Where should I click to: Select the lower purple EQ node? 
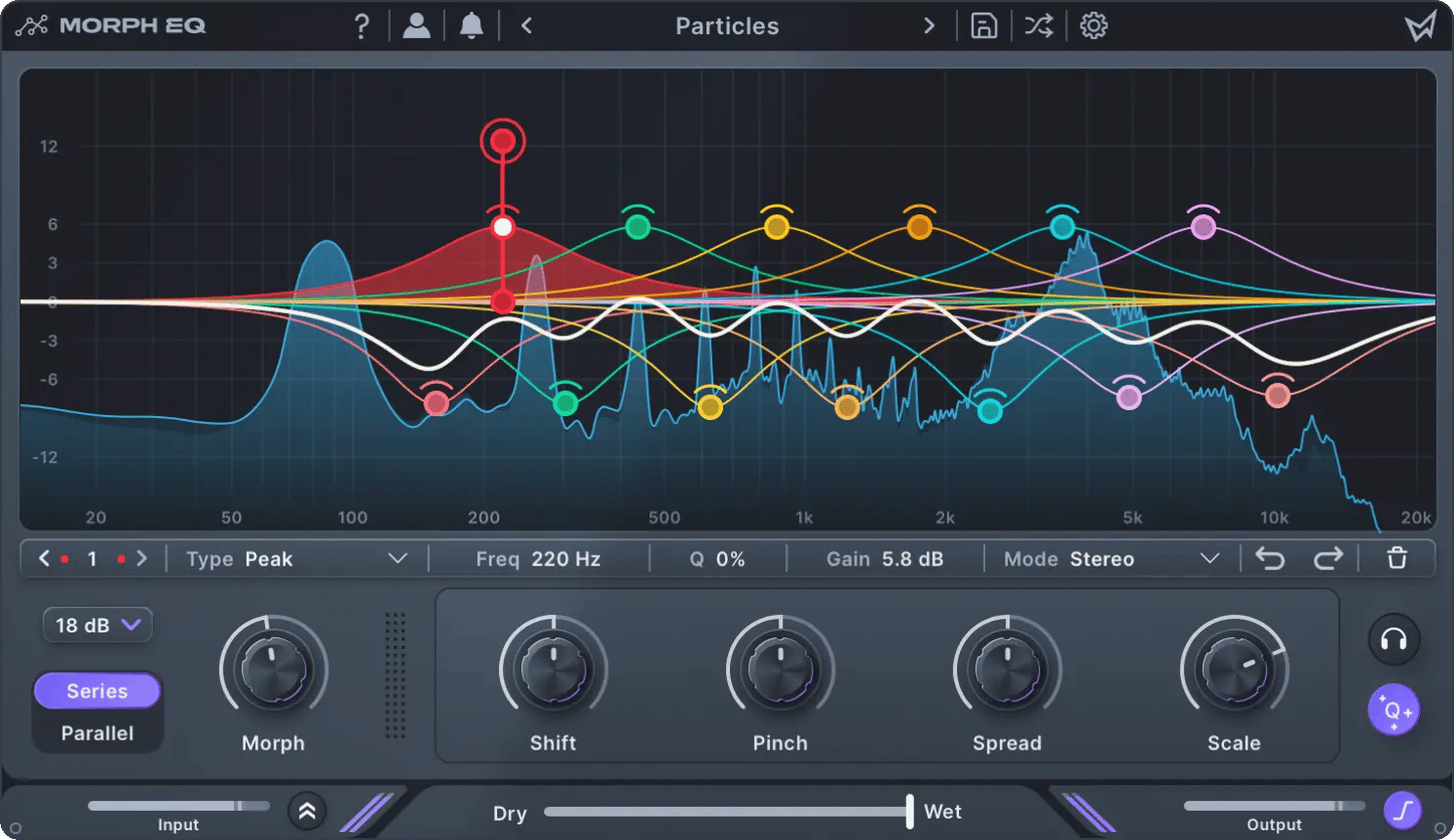pos(1129,397)
